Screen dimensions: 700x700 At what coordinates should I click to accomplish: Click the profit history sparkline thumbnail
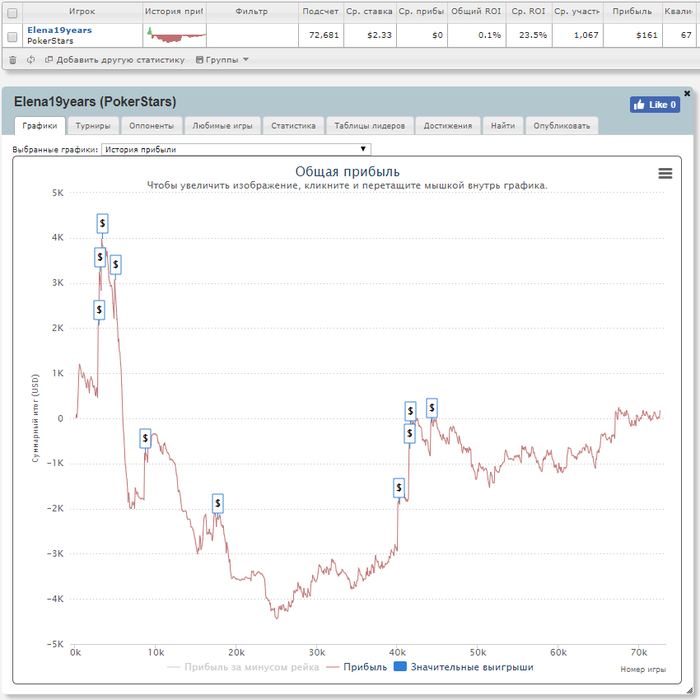point(176,35)
